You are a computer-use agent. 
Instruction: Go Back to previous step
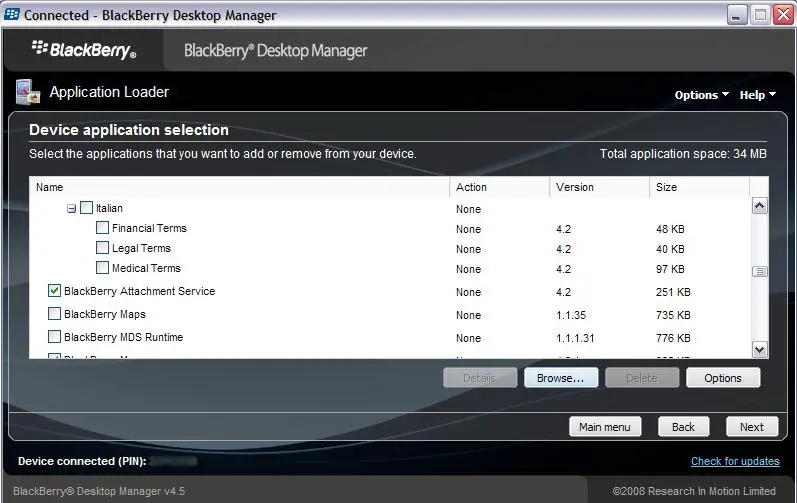[683, 427]
